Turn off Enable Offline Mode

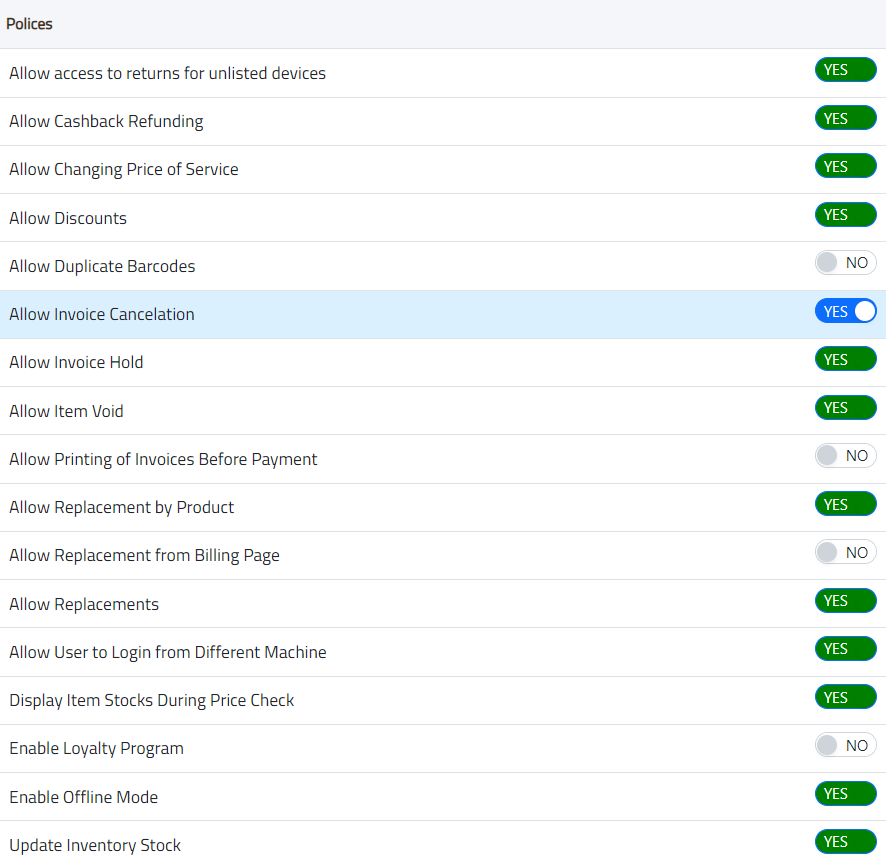(x=845, y=794)
